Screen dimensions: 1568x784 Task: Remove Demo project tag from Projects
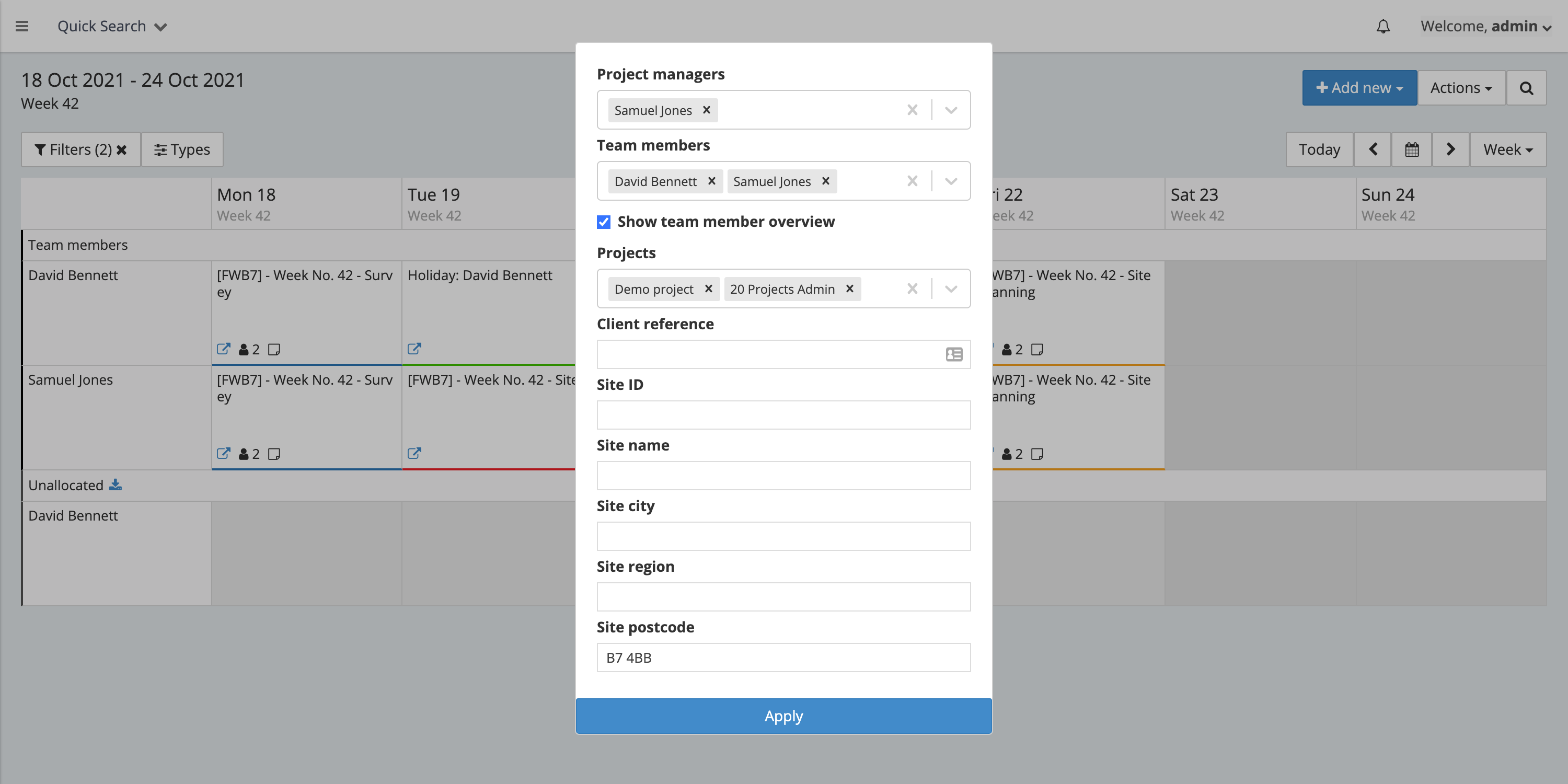[708, 289]
